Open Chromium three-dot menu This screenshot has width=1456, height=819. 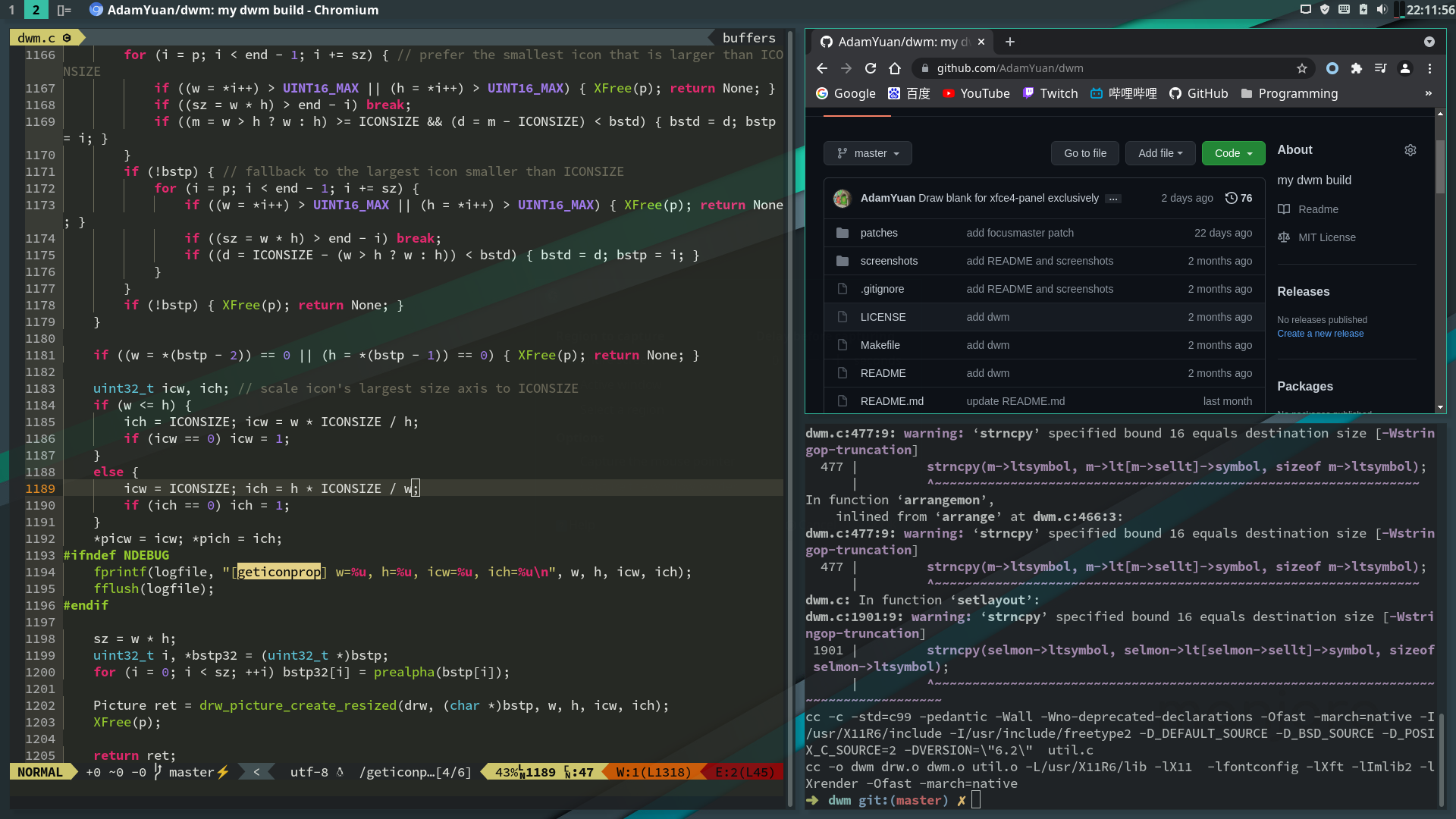click(1429, 68)
